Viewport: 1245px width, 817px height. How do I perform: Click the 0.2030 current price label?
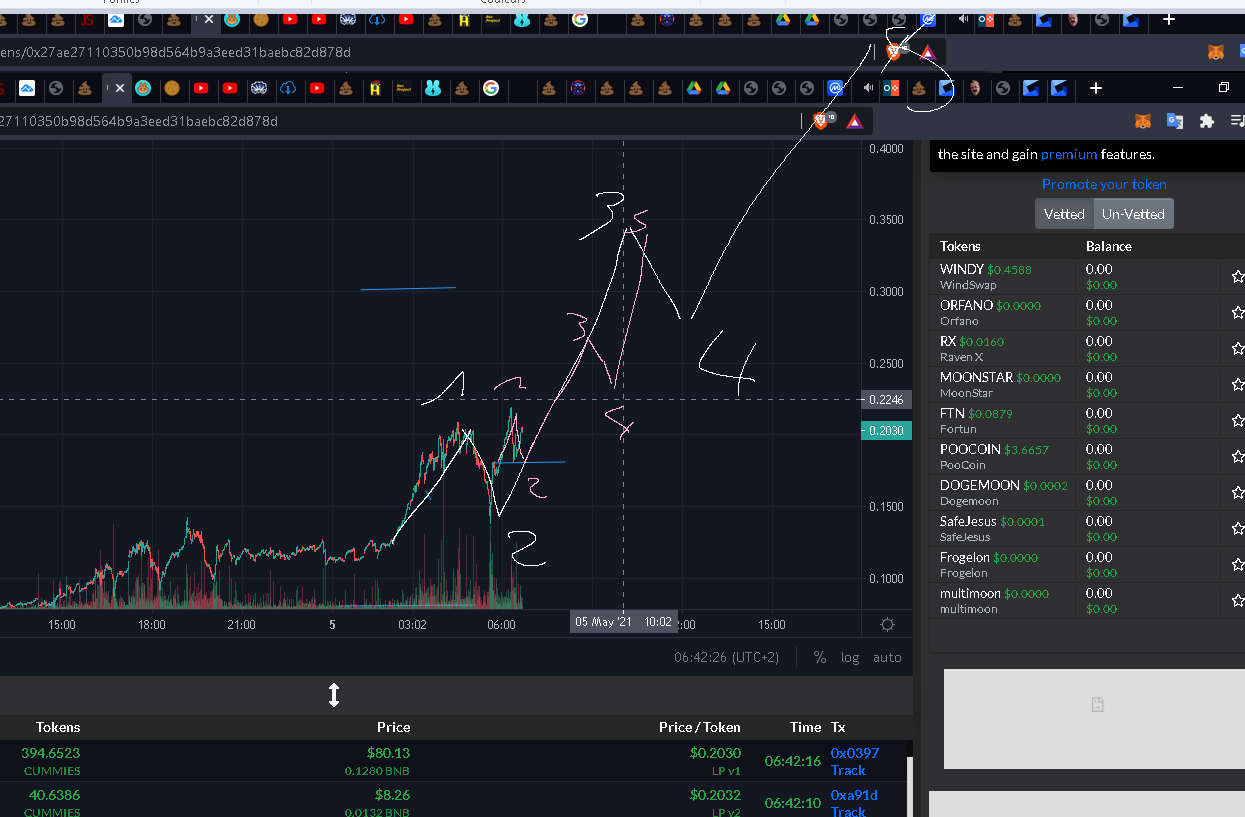click(886, 431)
